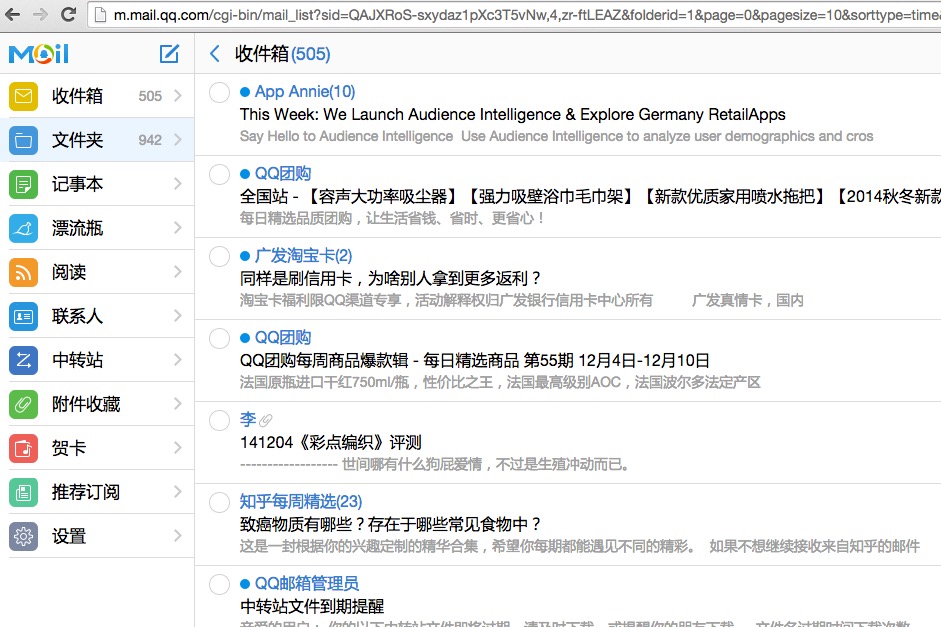941x627 pixels.
Task: Tick the 广发淘宝卡(2) mail checkbox
Action: (219, 256)
